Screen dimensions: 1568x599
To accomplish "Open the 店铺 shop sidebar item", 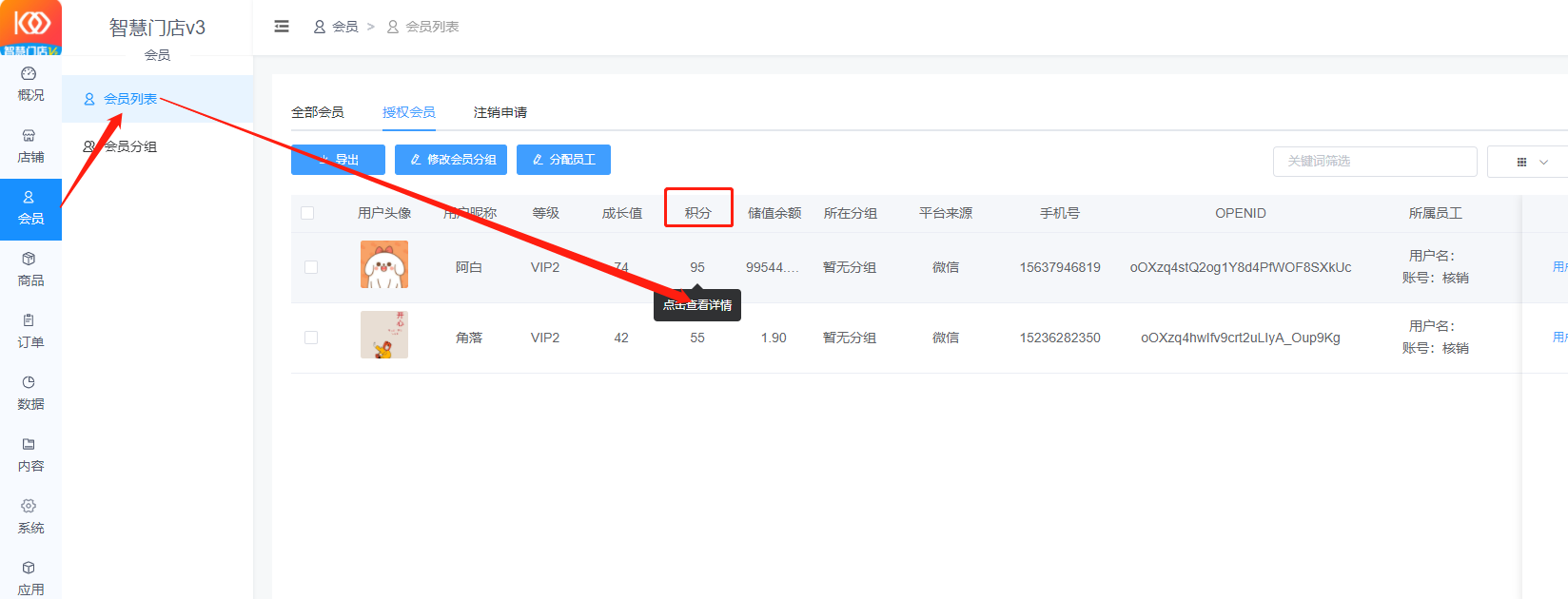I will click(x=30, y=146).
